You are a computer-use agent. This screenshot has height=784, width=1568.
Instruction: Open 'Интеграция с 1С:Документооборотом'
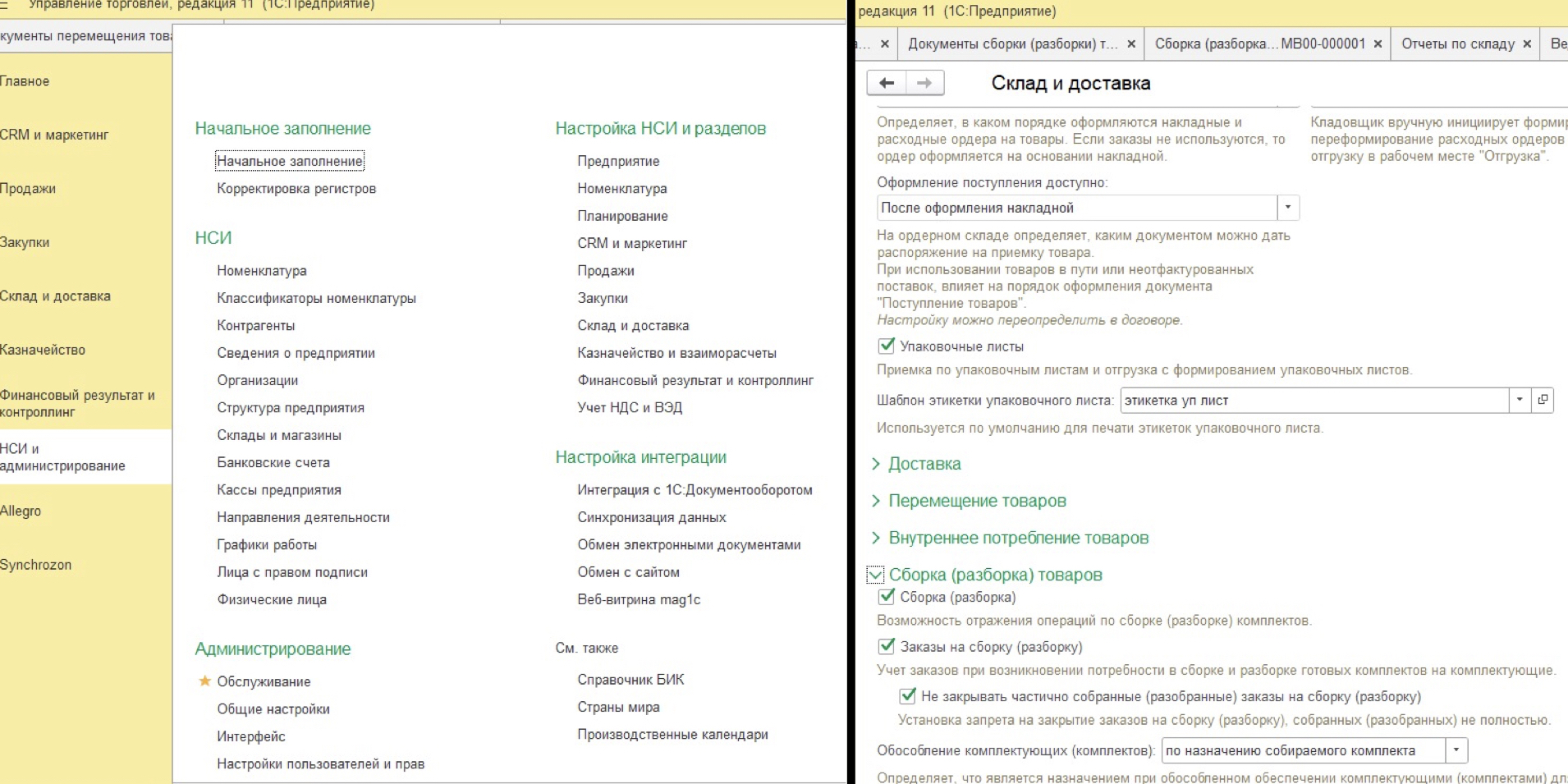tap(695, 489)
